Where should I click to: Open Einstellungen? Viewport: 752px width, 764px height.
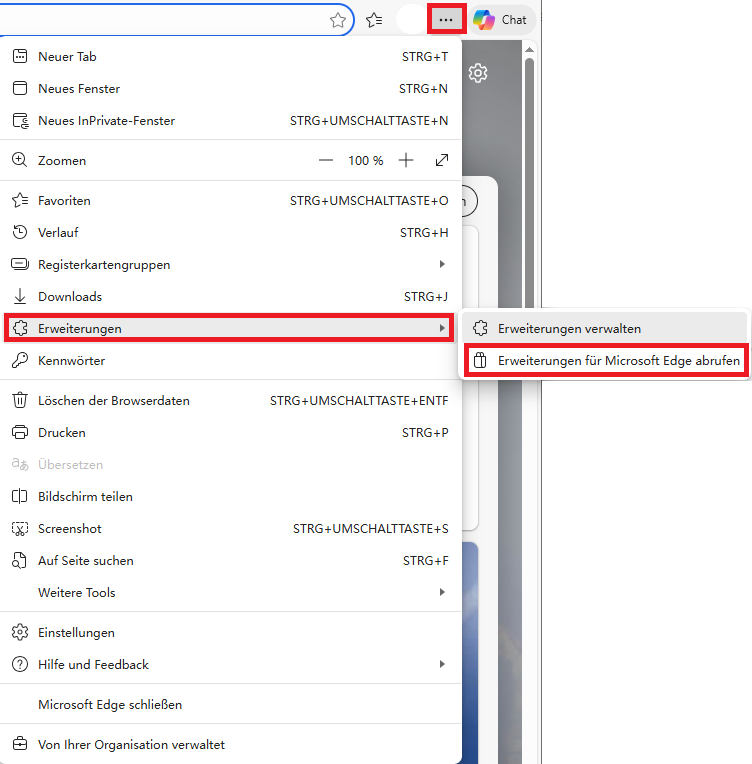(x=231, y=632)
